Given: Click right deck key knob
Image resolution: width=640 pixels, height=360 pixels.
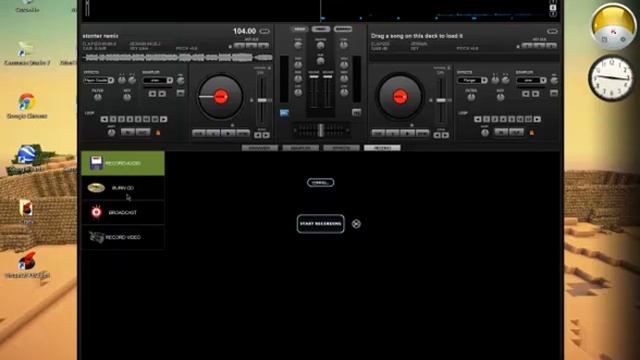Looking at the screenshot, I should pos(500,98).
